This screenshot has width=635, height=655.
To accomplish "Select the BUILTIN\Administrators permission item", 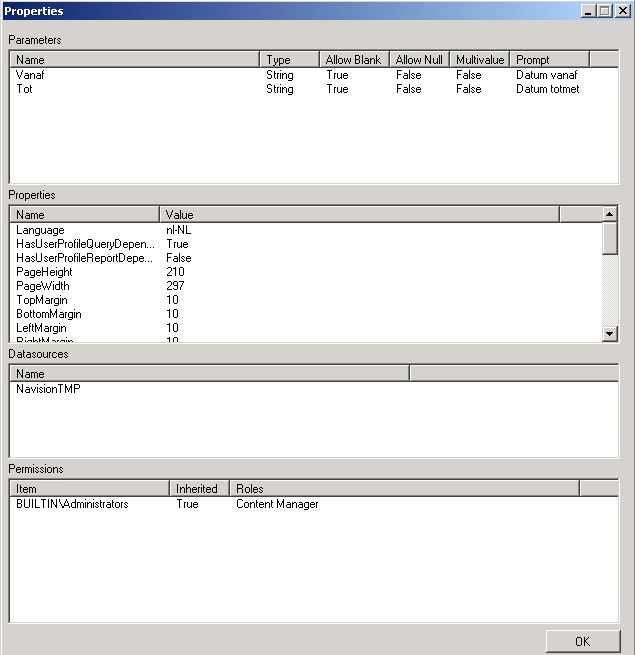I will 72,504.
